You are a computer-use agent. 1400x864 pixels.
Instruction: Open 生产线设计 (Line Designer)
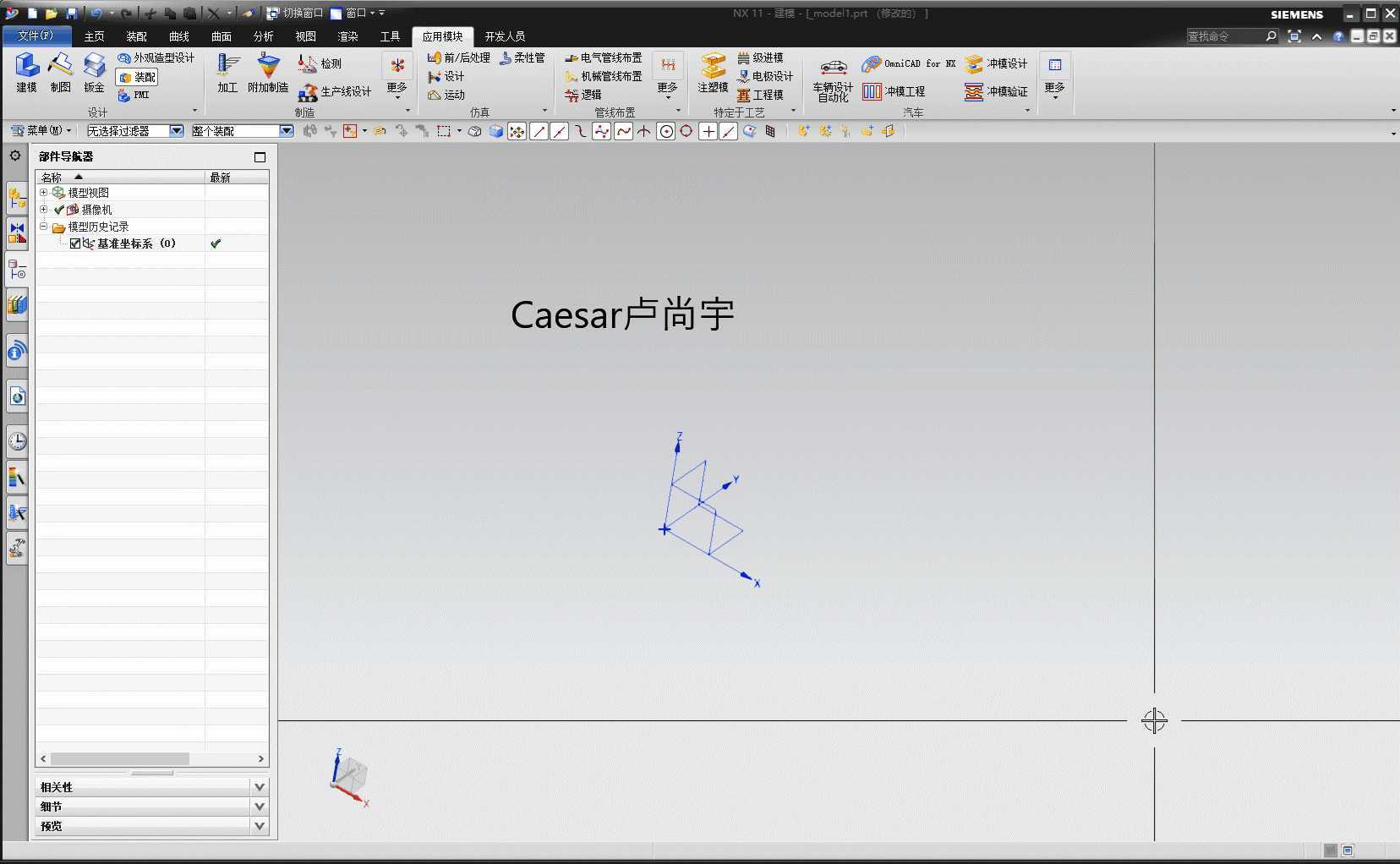coord(335,91)
